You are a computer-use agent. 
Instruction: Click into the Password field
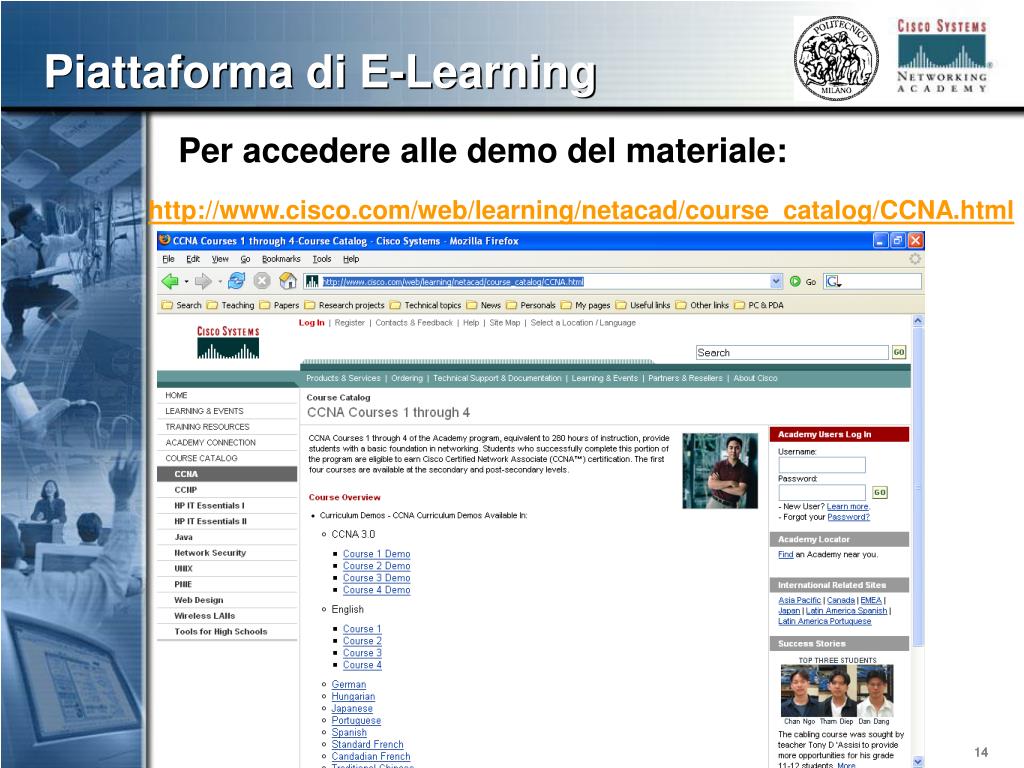point(822,492)
